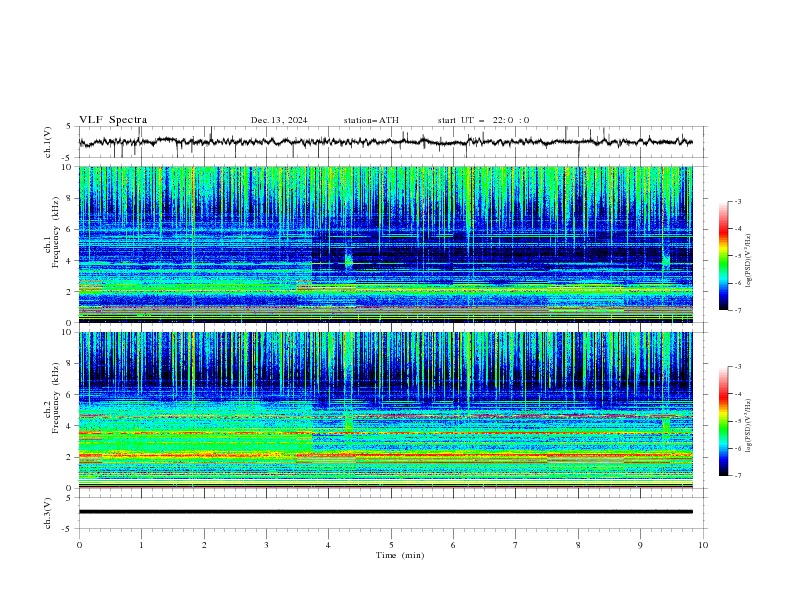The width and height of the screenshot is (792, 612).
Task: Click the "station=ATH" label
Action: (371, 120)
